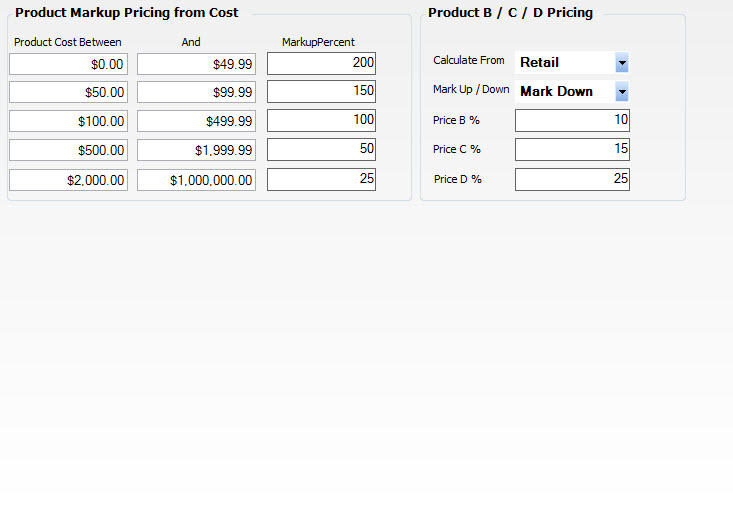Click the Price D % field

click(x=572, y=179)
